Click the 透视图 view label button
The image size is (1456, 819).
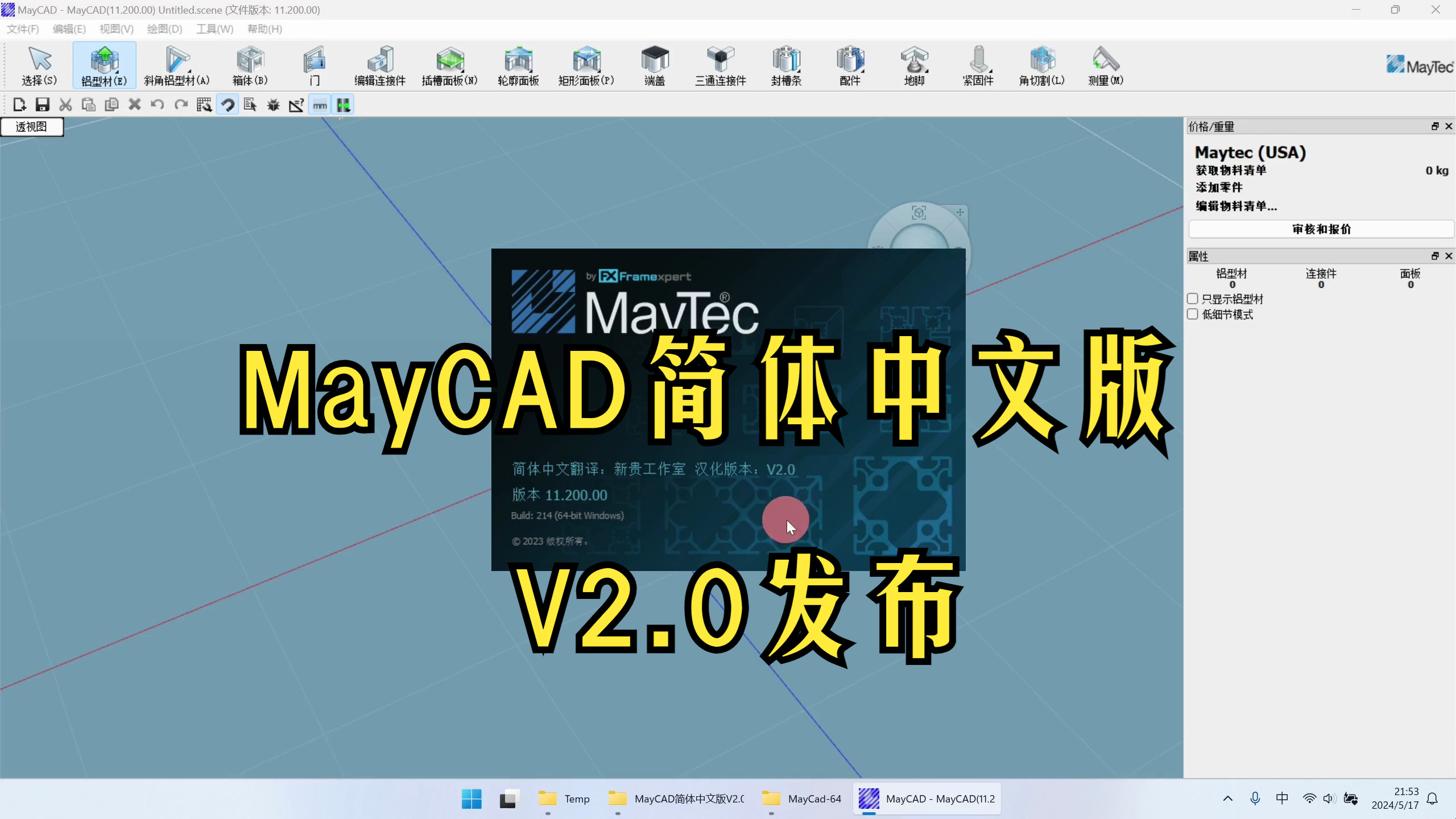[x=32, y=127]
